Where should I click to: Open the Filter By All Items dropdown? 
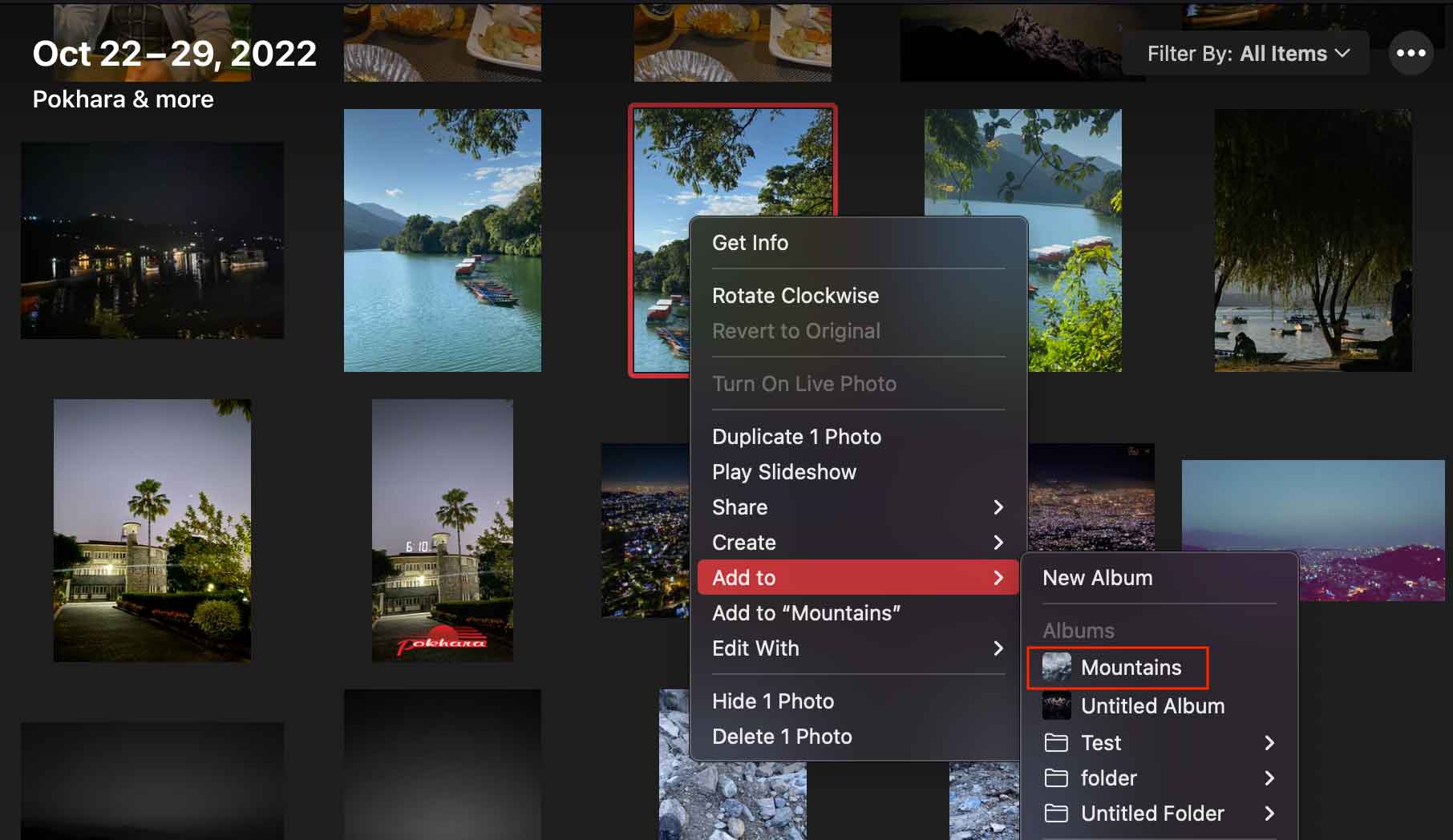click(1248, 54)
